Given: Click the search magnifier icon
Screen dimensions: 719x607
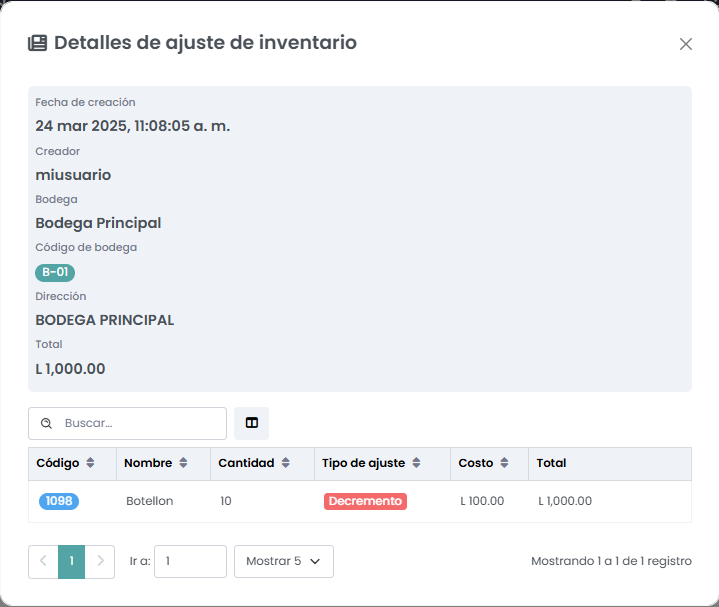Looking at the screenshot, I should point(46,423).
